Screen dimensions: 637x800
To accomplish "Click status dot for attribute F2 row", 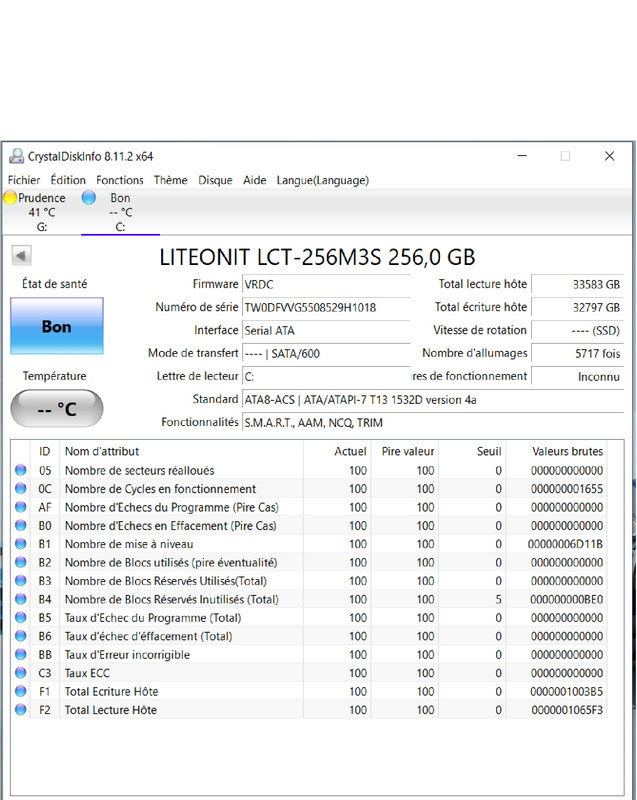I will (x=20, y=709).
